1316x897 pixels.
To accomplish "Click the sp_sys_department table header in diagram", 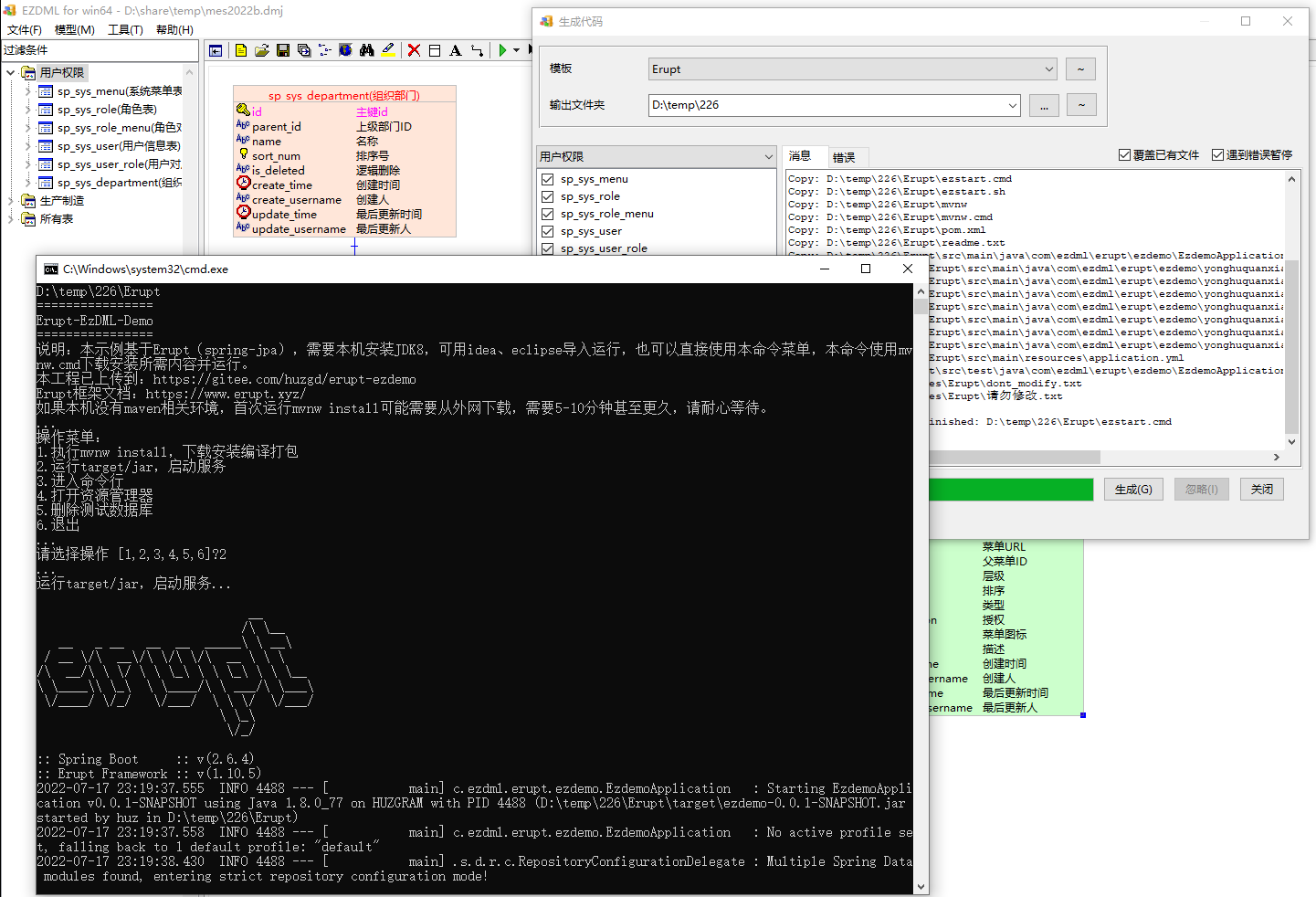I will (x=344, y=95).
